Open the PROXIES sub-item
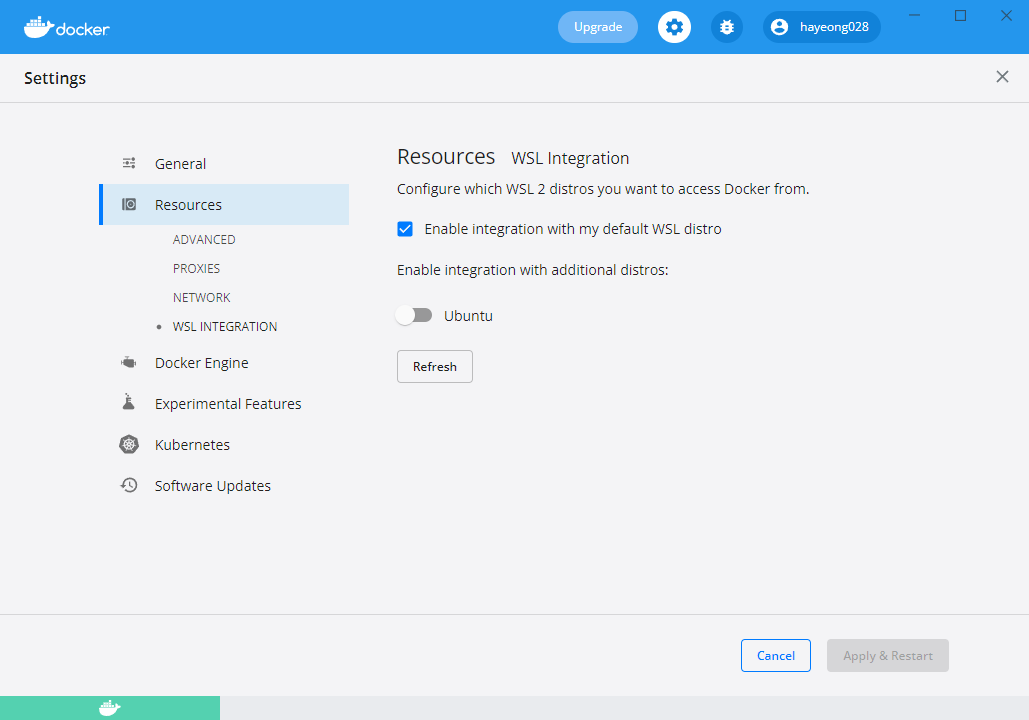This screenshot has height=720, width=1029. point(196,268)
